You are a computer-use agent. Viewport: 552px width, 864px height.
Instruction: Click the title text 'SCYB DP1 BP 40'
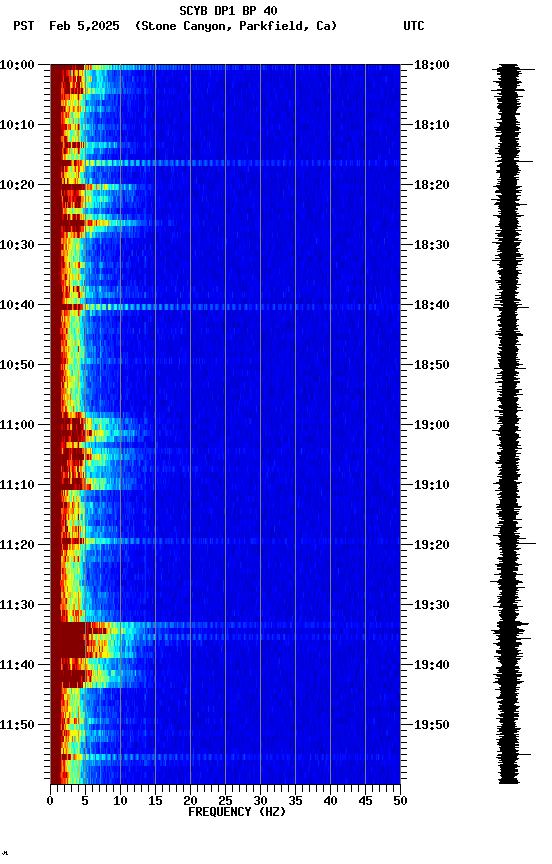pyautogui.click(x=228, y=10)
